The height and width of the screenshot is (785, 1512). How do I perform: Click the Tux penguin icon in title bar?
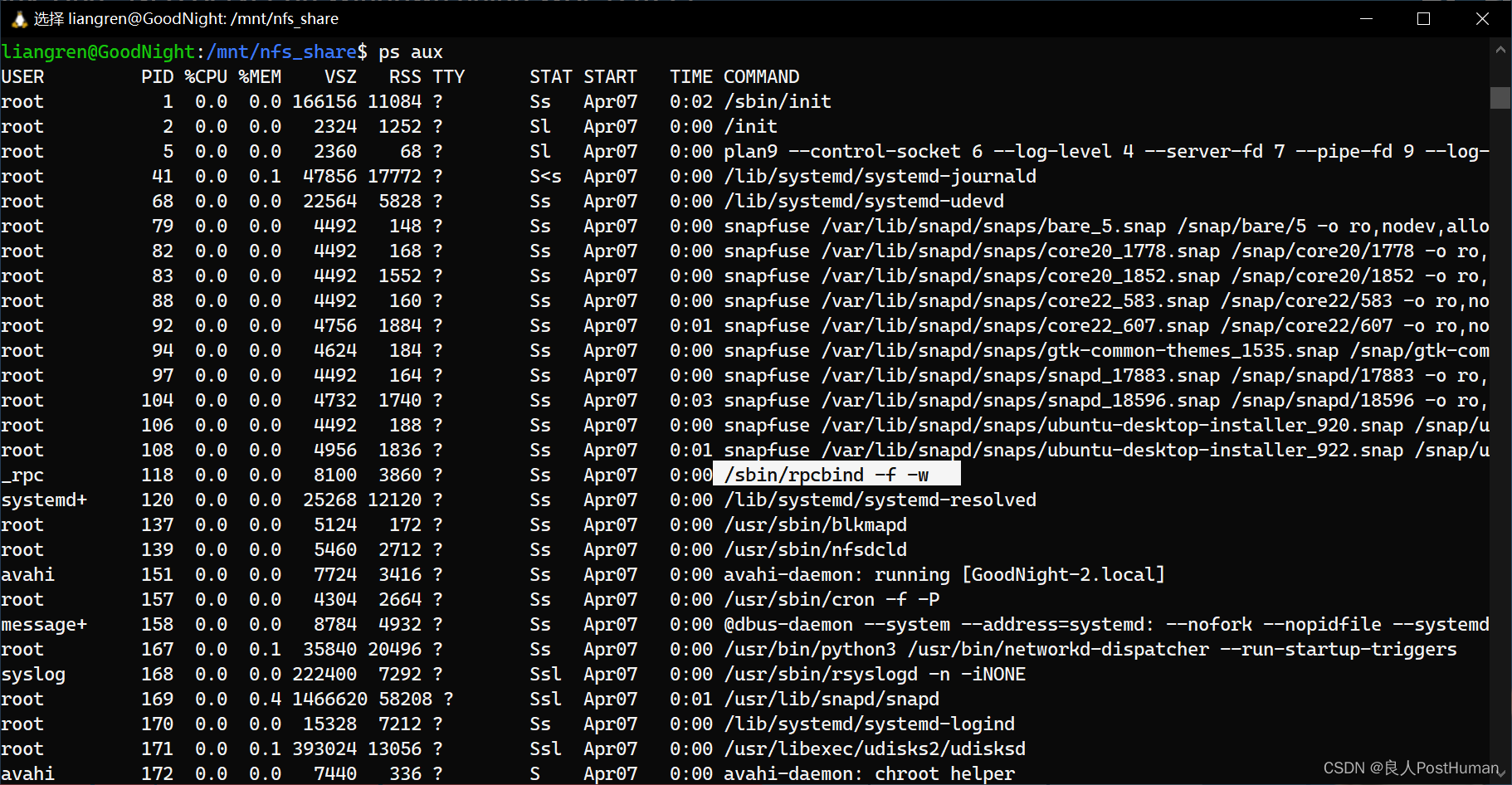[x=19, y=18]
